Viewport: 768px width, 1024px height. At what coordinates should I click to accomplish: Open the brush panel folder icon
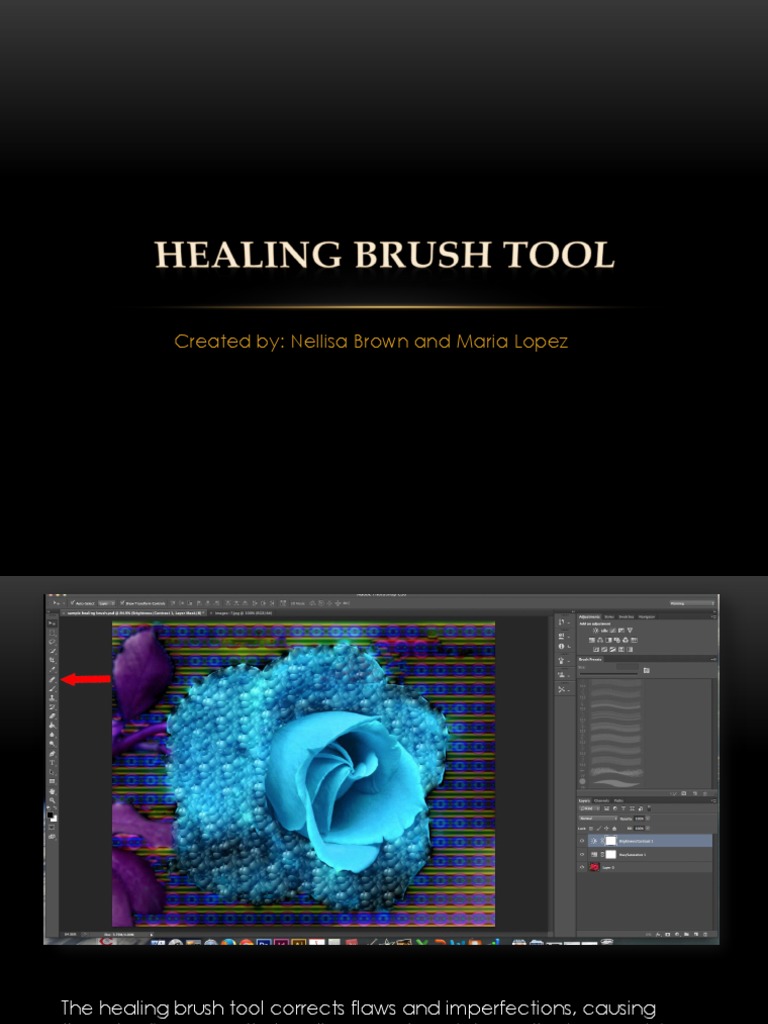(x=647, y=671)
